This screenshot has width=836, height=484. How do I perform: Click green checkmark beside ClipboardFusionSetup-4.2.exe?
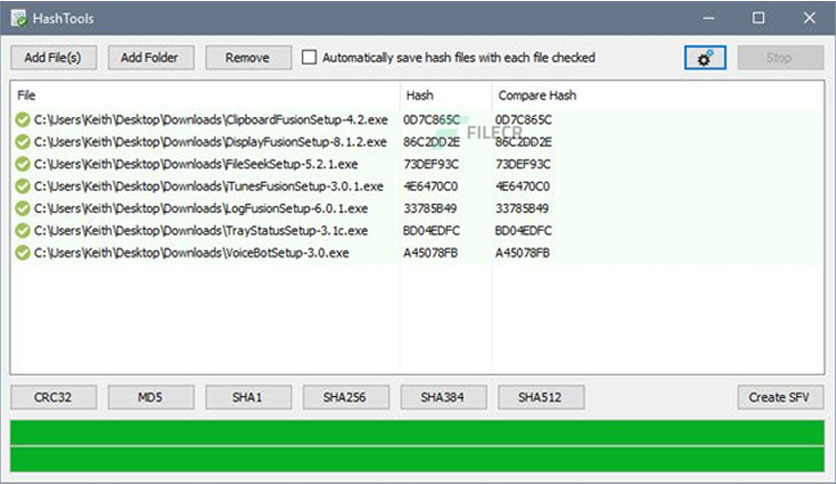click(x=22, y=120)
